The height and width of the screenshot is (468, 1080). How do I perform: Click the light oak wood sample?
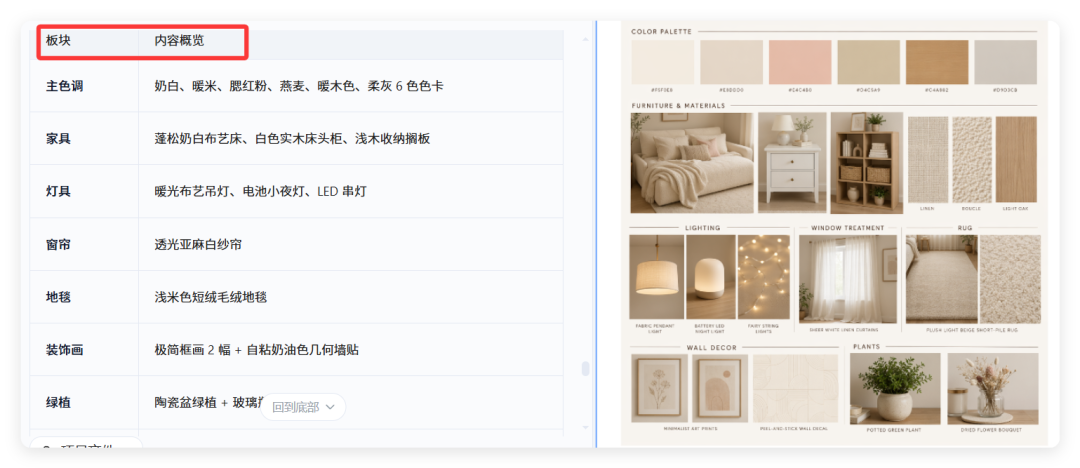coord(1016,159)
